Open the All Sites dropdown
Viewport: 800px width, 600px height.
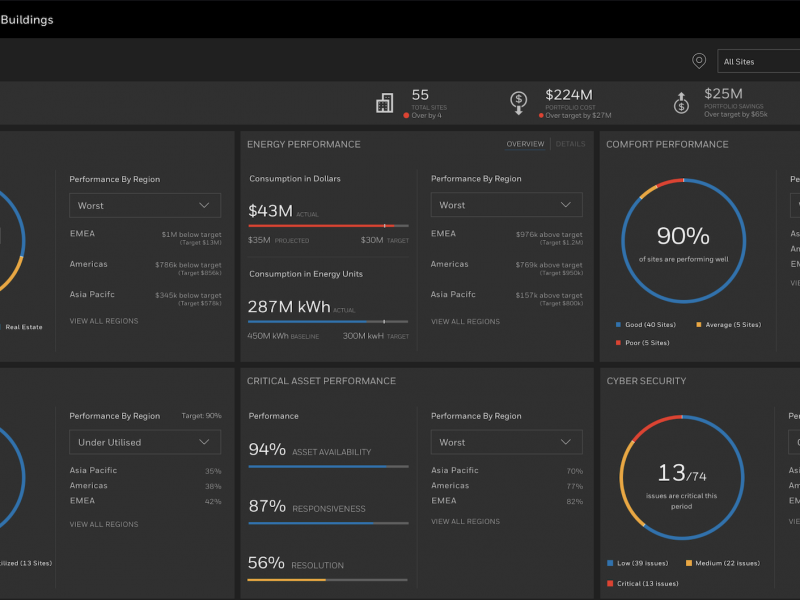point(758,61)
